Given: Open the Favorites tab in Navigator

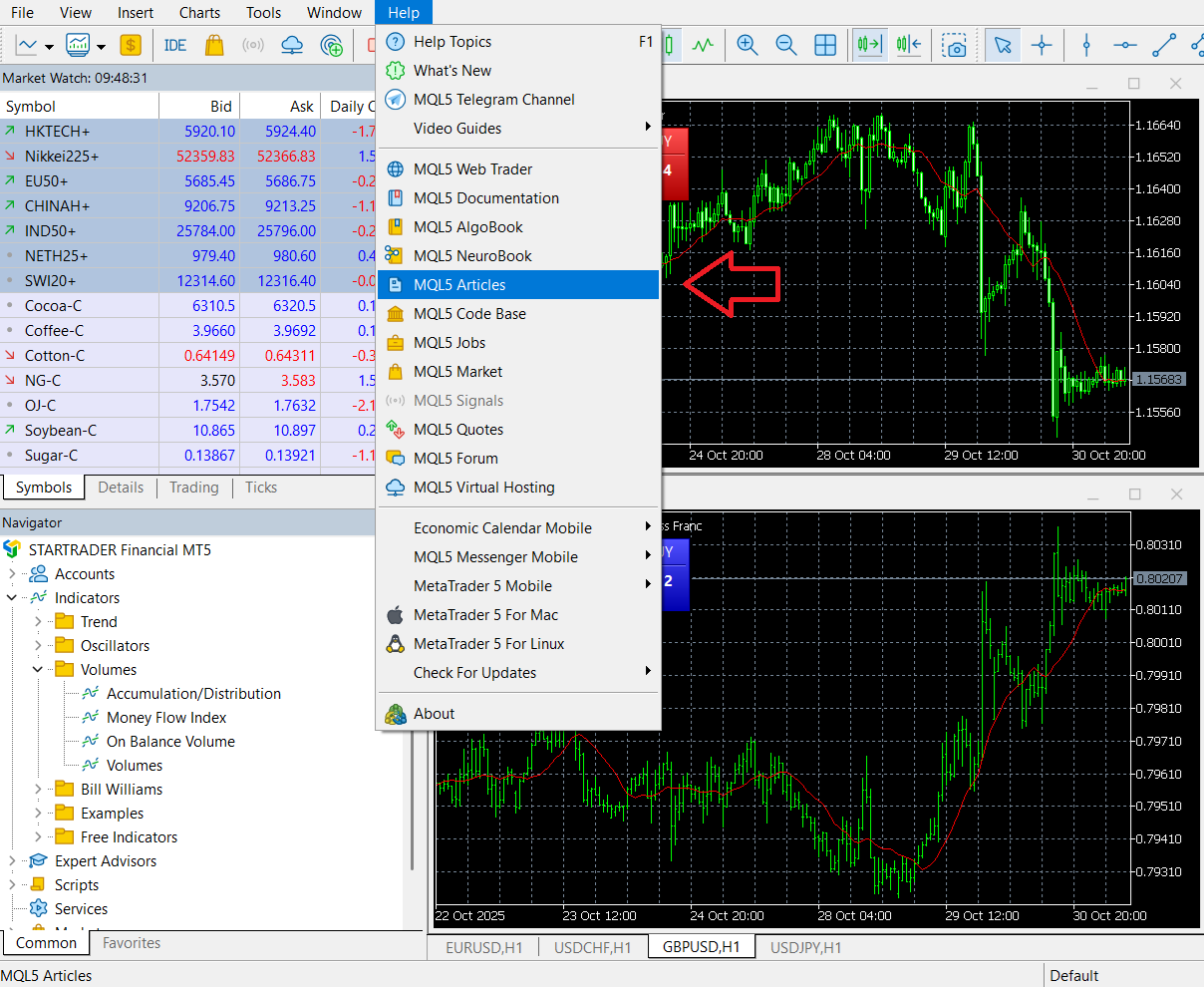Looking at the screenshot, I should 132,943.
